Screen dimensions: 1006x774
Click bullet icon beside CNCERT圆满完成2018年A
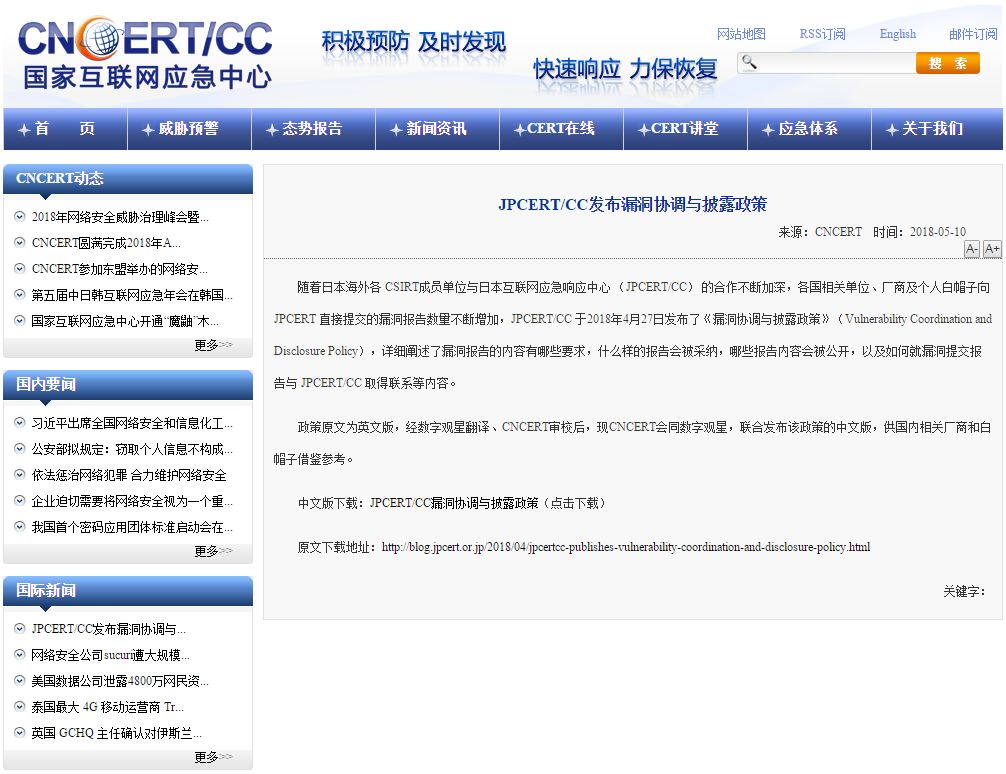pyautogui.click(x=20, y=243)
